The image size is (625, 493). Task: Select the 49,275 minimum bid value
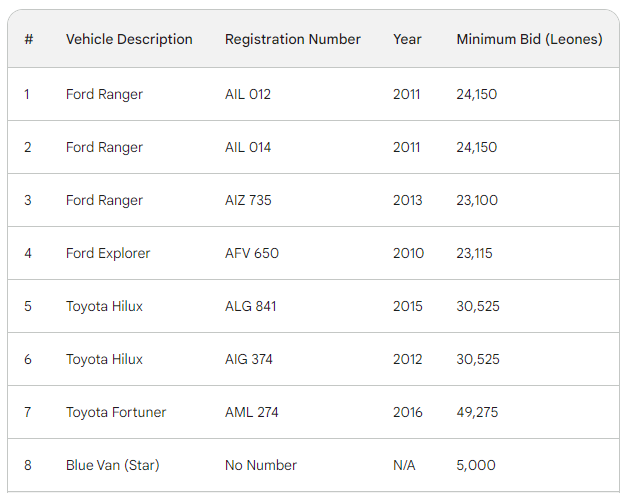[477, 412]
